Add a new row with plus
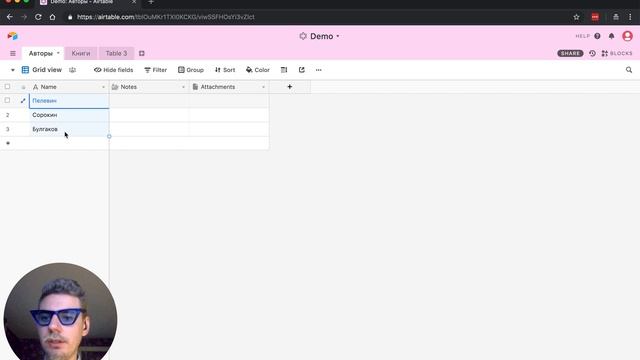The width and height of the screenshot is (640, 360). [8, 143]
